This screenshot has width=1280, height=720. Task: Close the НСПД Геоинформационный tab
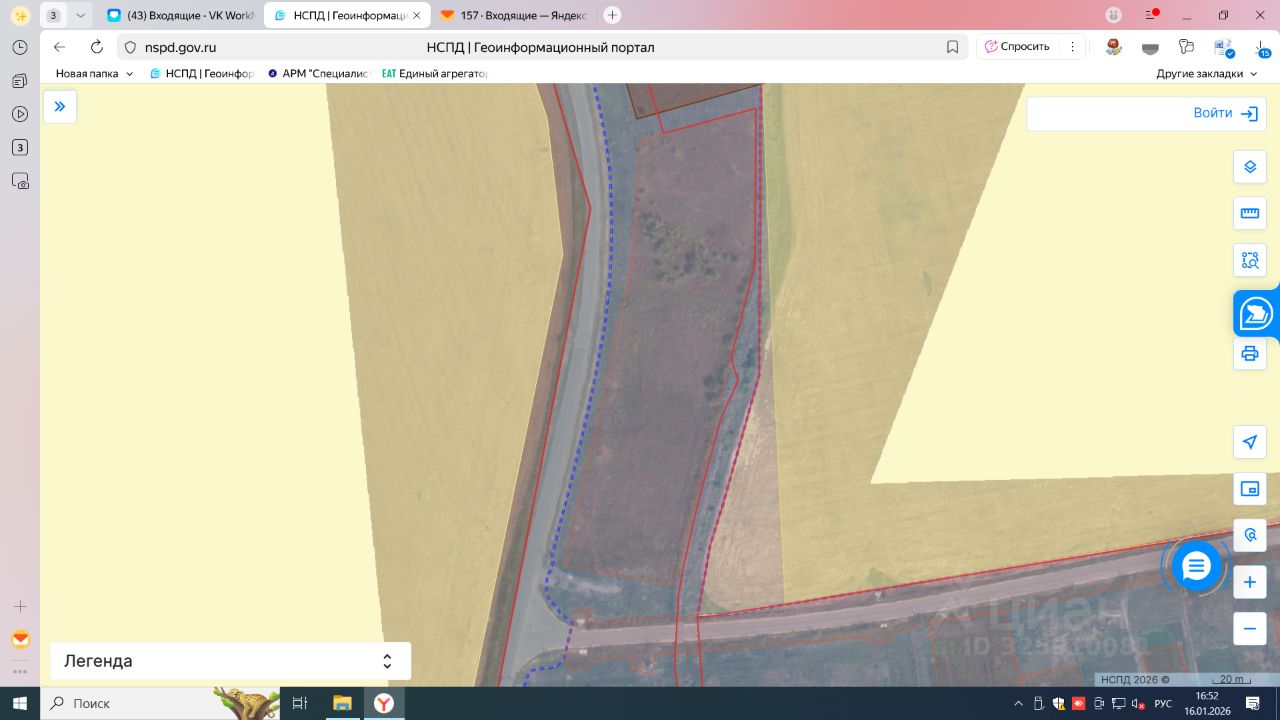point(417,15)
